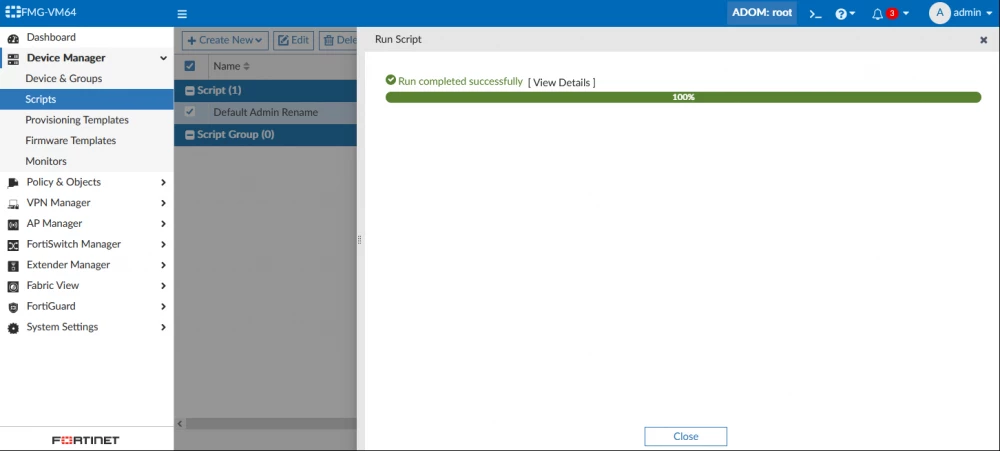Image resolution: width=1000 pixels, height=451 pixels.
Task: Collapse the Script (1) group
Action: (189, 91)
